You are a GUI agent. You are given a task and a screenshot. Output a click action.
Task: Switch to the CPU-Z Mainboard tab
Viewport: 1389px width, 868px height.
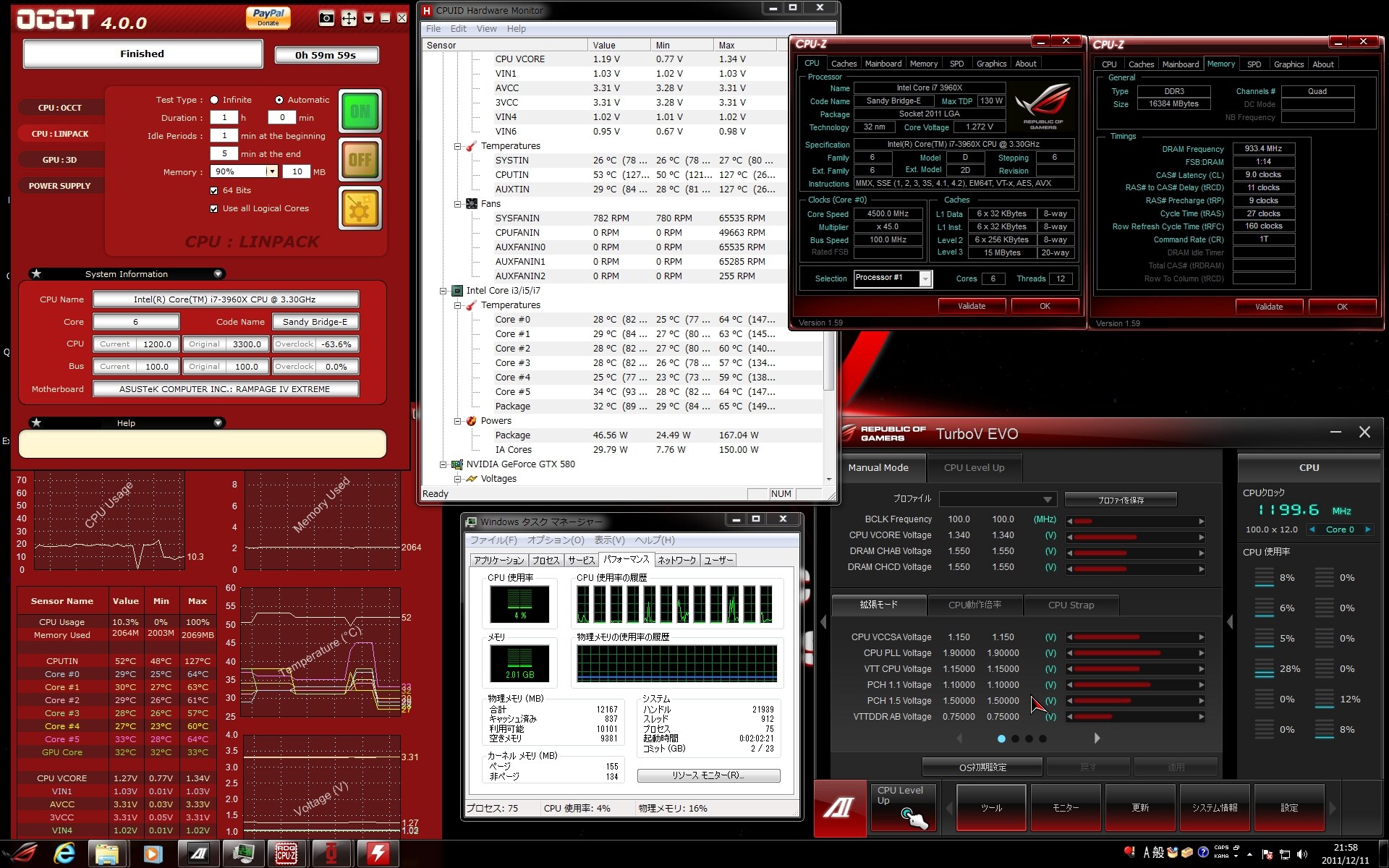[883, 64]
